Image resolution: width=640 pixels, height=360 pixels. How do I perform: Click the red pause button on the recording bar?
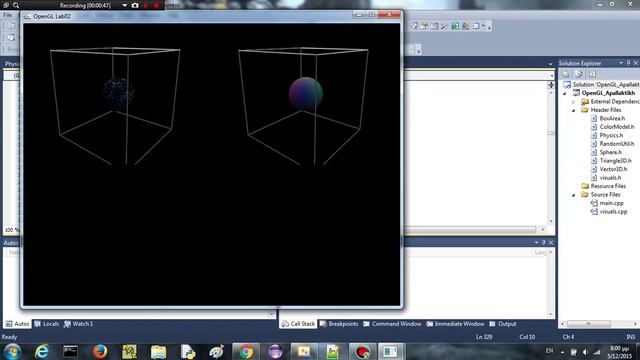click(147, 5)
